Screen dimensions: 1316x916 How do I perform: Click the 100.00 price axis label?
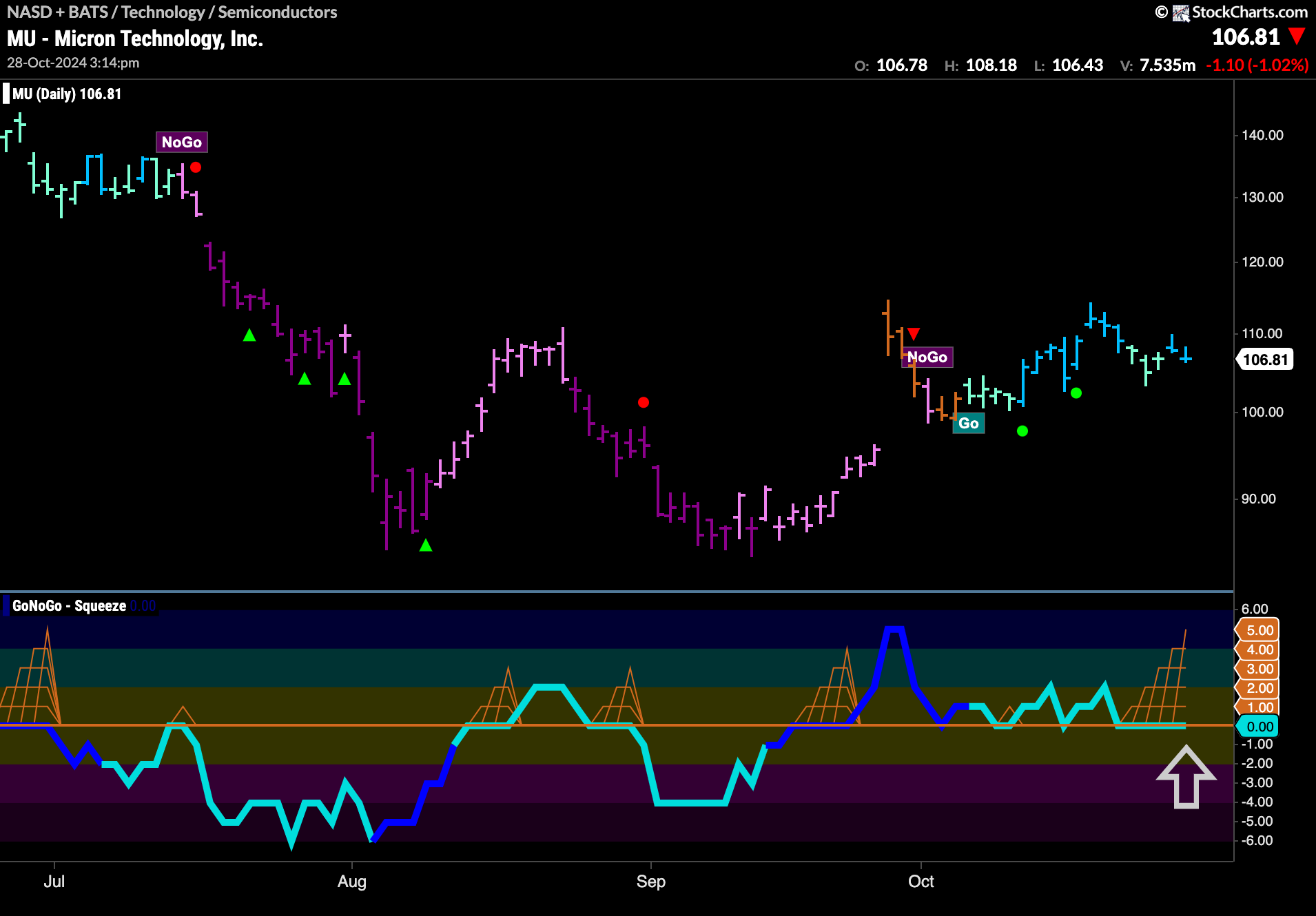[x=1262, y=412]
